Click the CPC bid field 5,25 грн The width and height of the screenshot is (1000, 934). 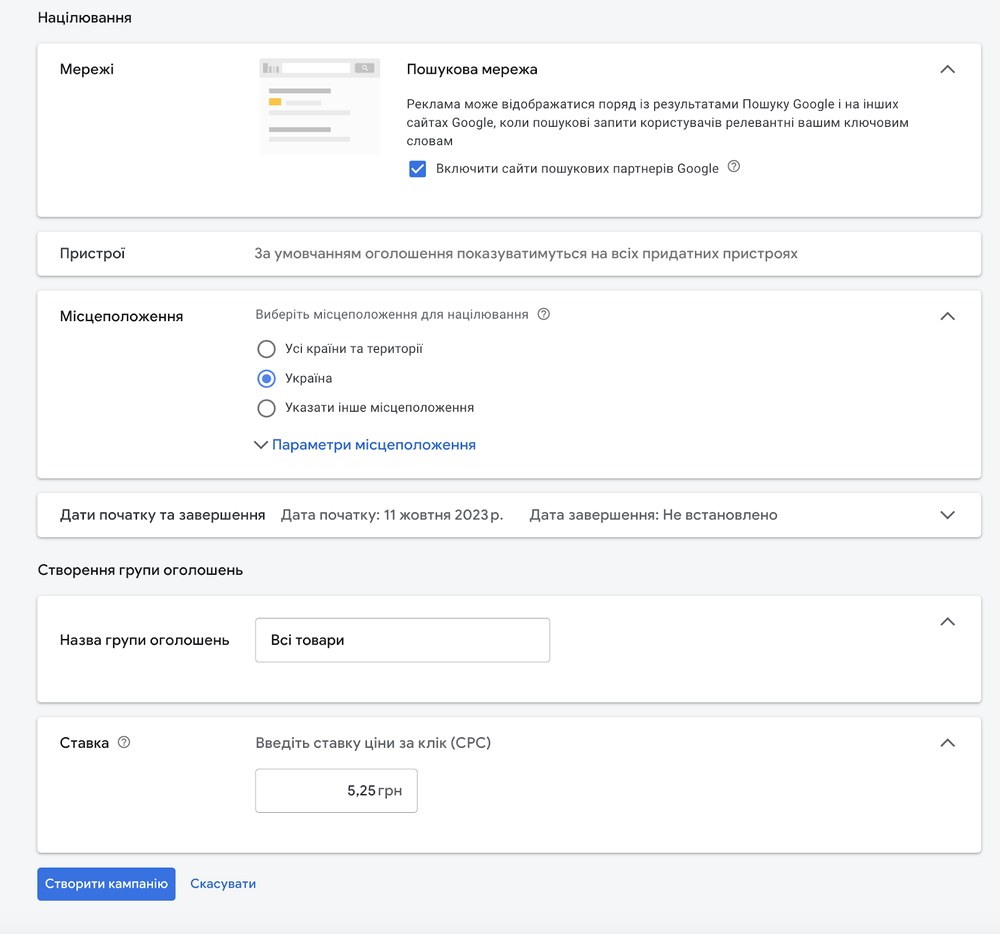pyautogui.click(x=337, y=791)
